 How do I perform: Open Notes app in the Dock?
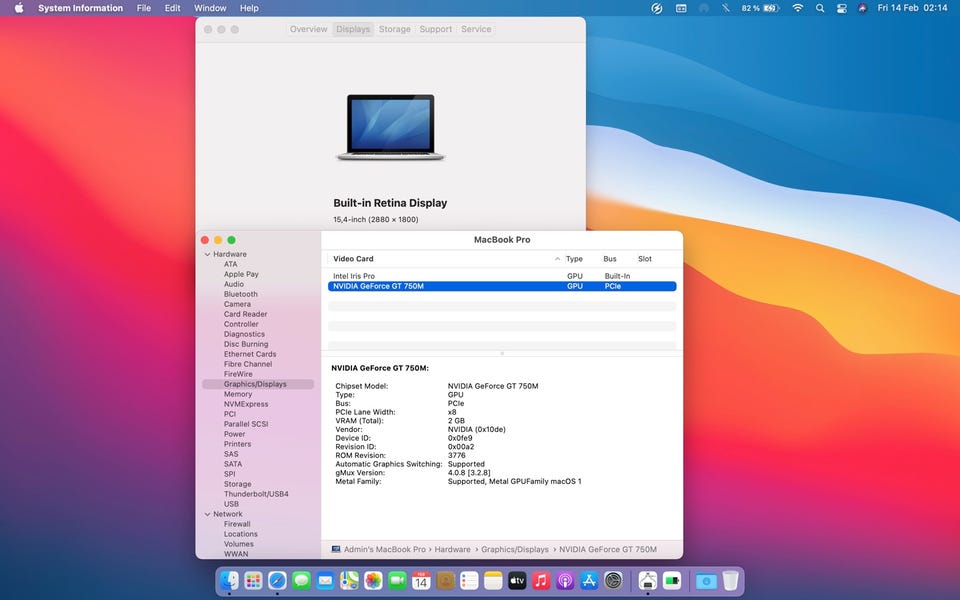point(493,580)
